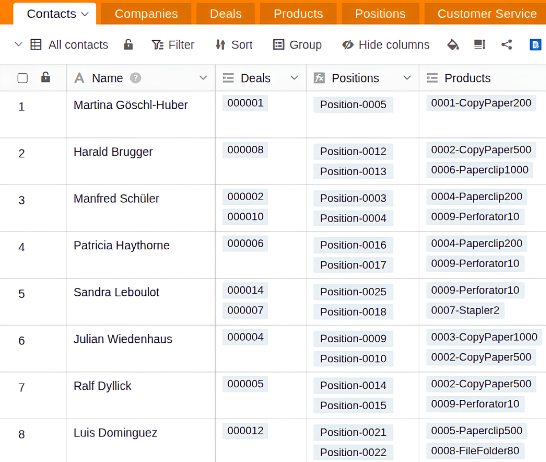The height and width of the screenshot is (462, 546).
Task: Click product tag 0006-Paperclip1000
Action: [479, 170]
